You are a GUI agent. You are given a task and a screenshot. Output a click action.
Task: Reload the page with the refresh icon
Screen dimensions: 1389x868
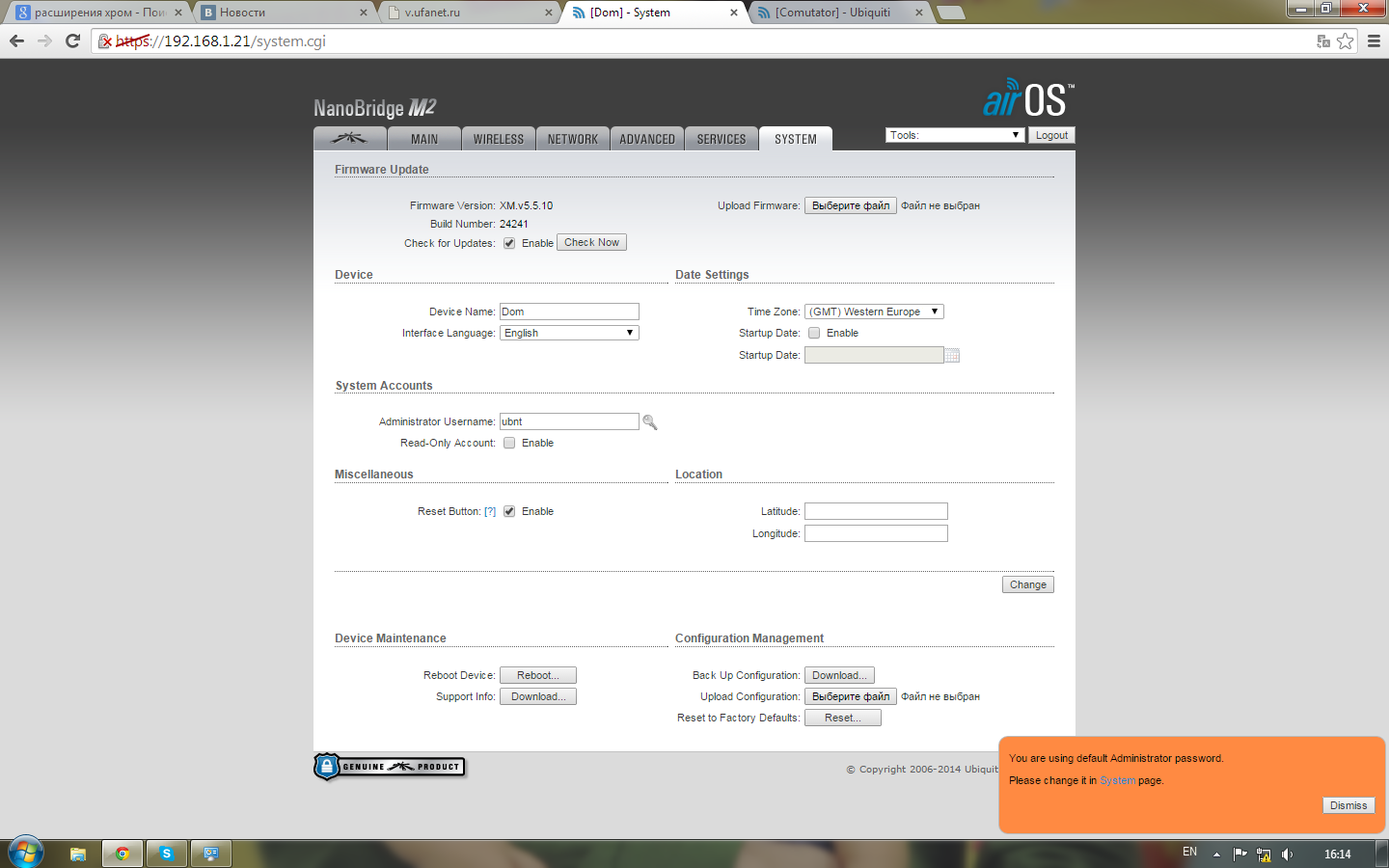pos(72,41)
